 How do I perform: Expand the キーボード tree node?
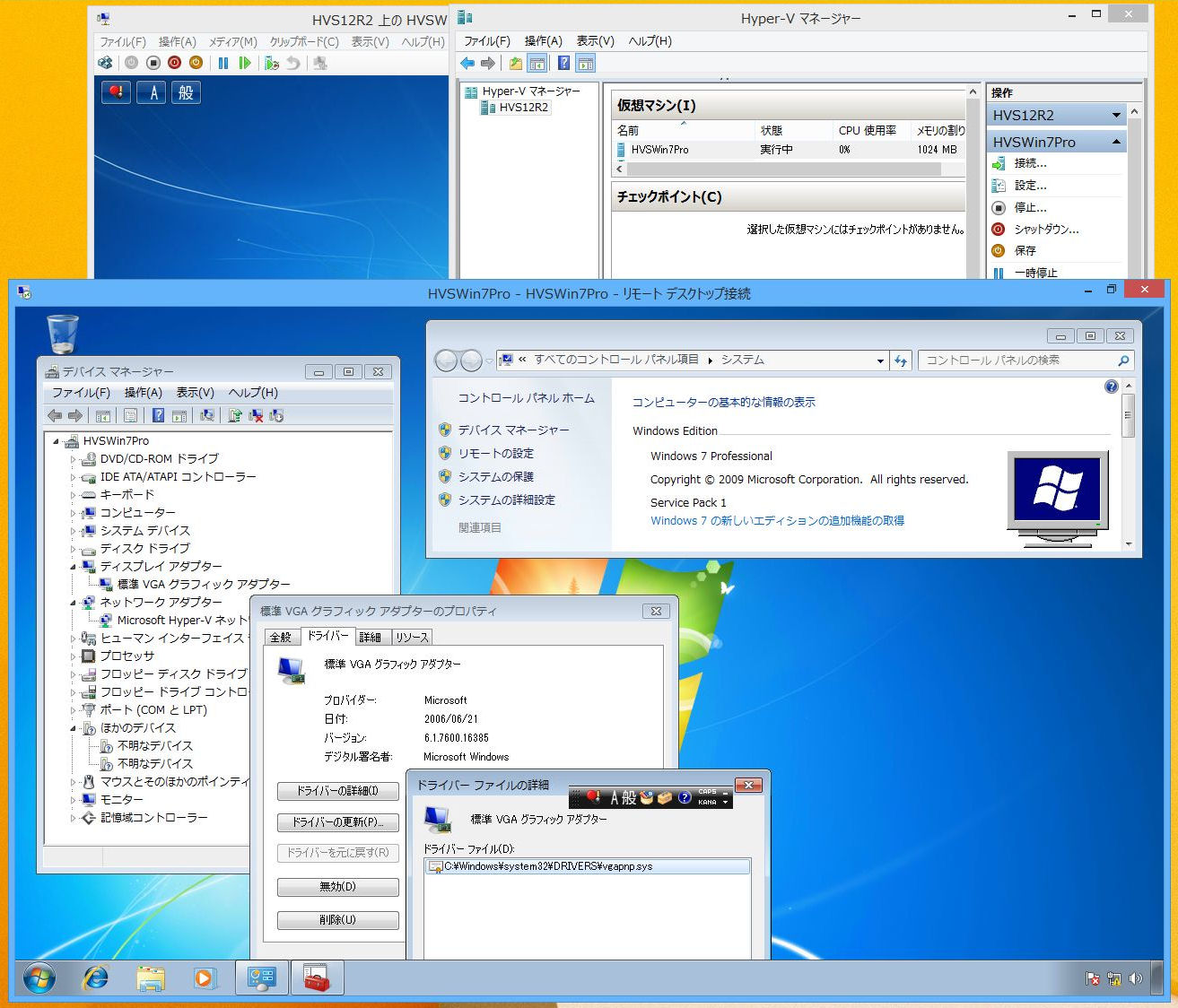[74, 495]
